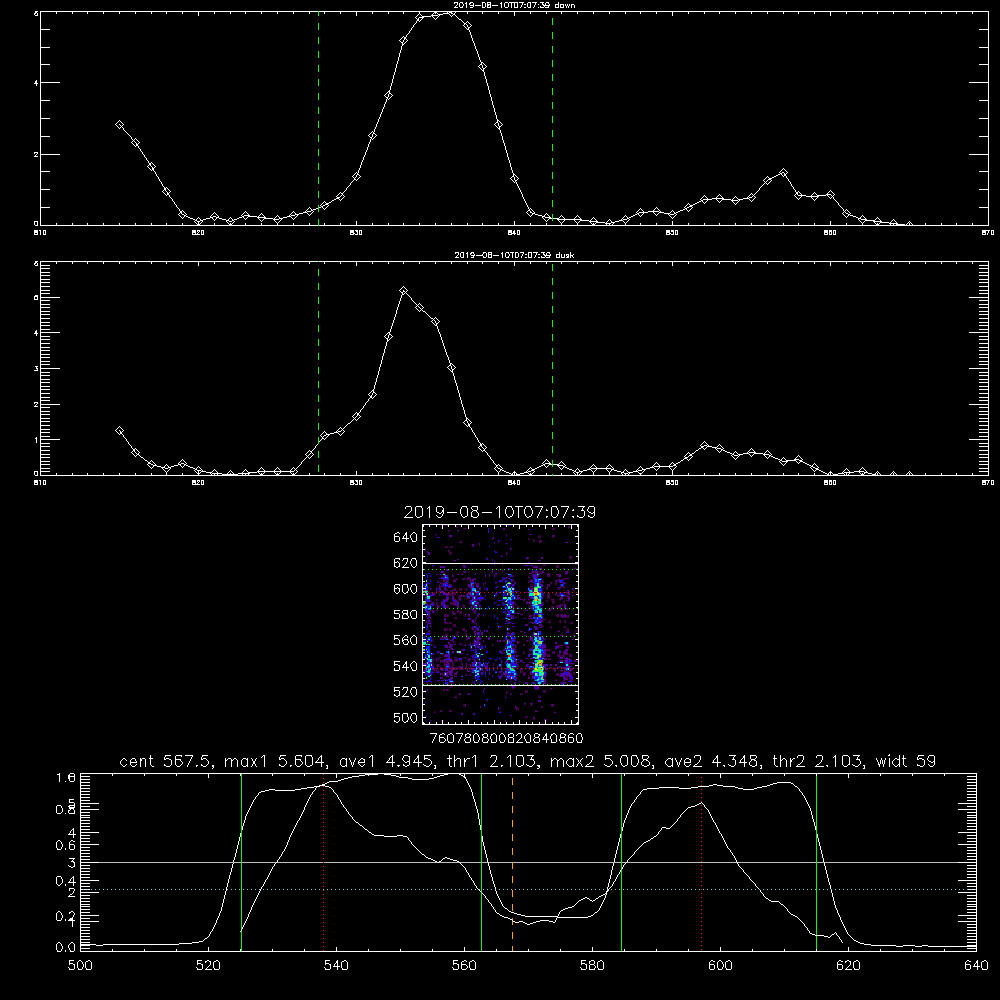The image size is (1000, 1000).
Task: Click the rightmost green solid line in the bottom plot
Action: click(816, 862)
